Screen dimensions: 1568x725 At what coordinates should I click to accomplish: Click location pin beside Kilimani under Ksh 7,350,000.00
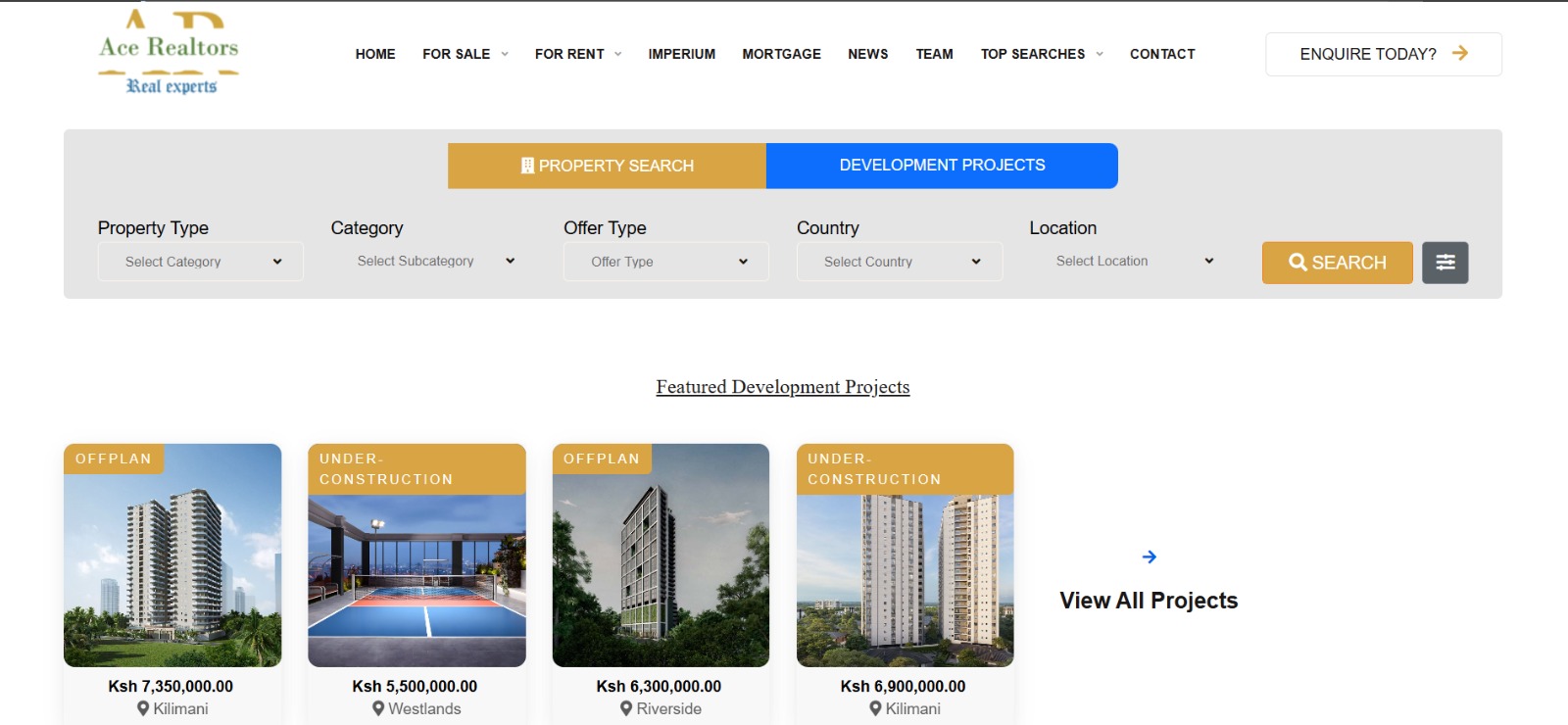tap(143, 708)
